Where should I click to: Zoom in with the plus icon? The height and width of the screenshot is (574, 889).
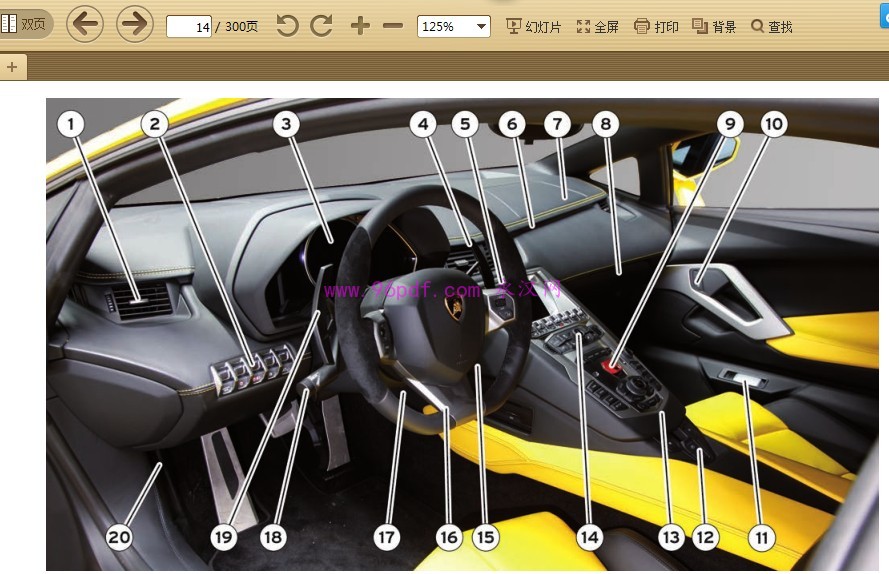click(360, 26)
